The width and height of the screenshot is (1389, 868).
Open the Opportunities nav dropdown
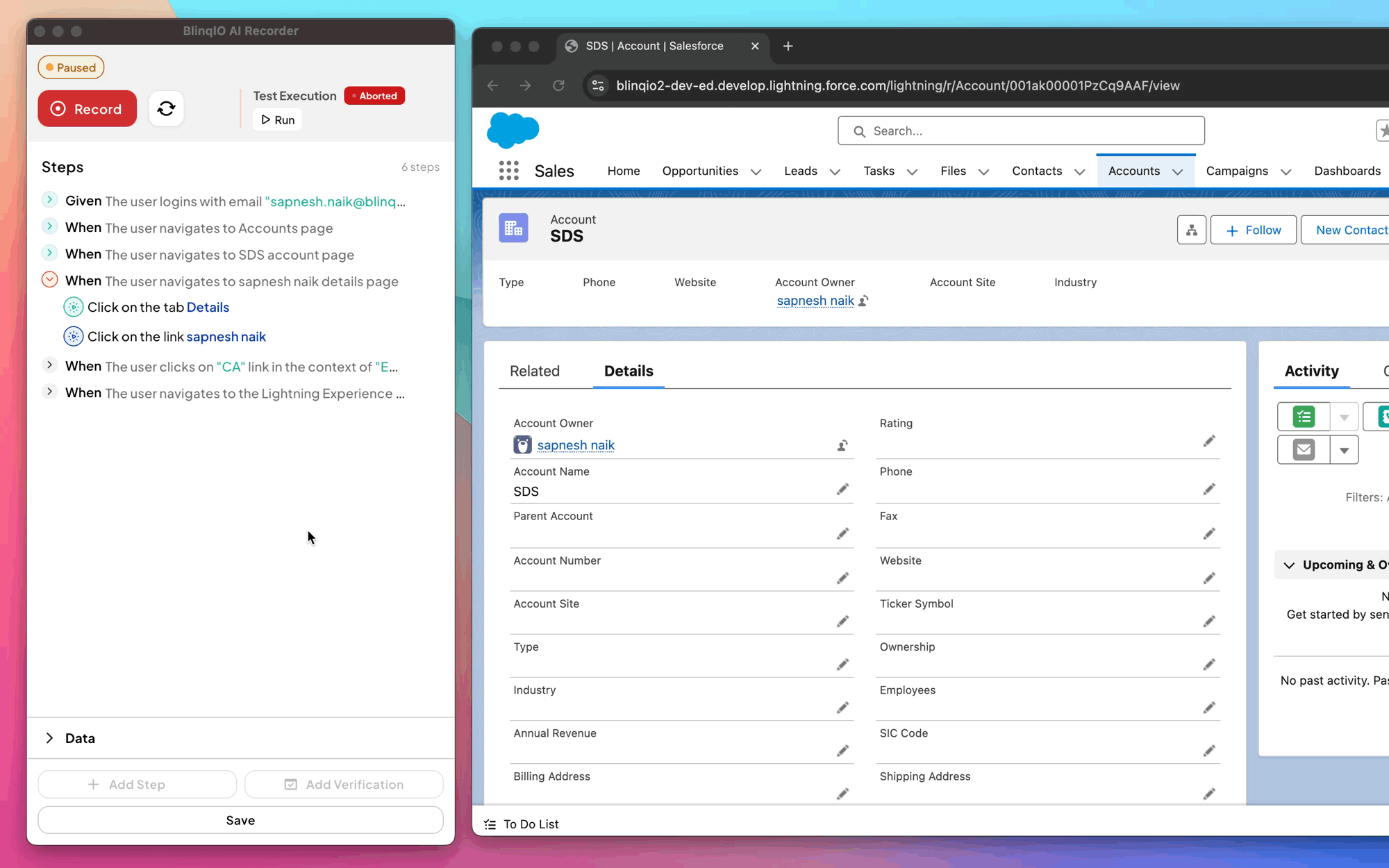pos(756,172)
